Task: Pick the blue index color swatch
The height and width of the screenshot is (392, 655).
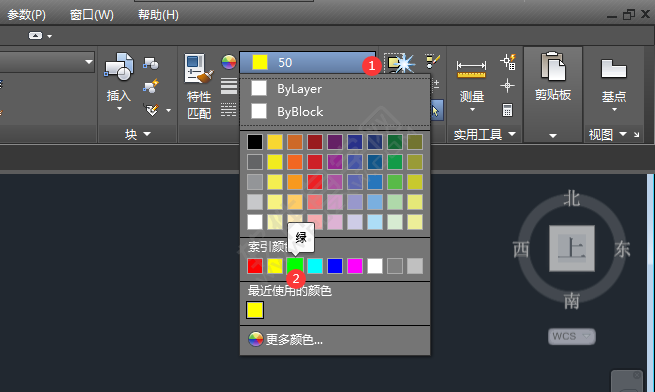Action: pos(335,266)
